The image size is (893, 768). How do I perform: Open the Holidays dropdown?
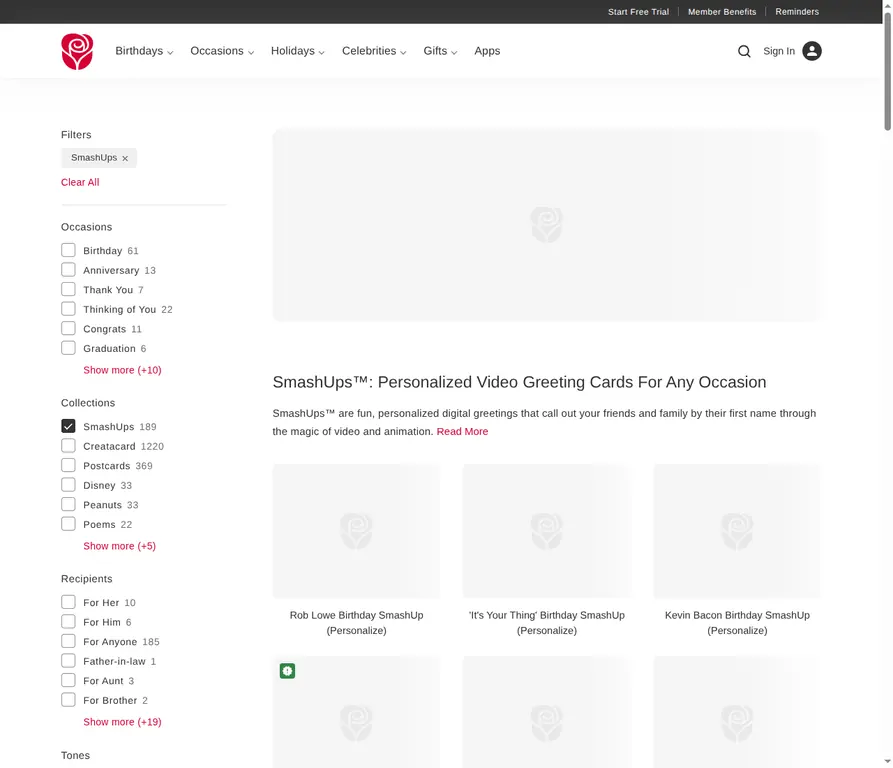coord(298,51)
